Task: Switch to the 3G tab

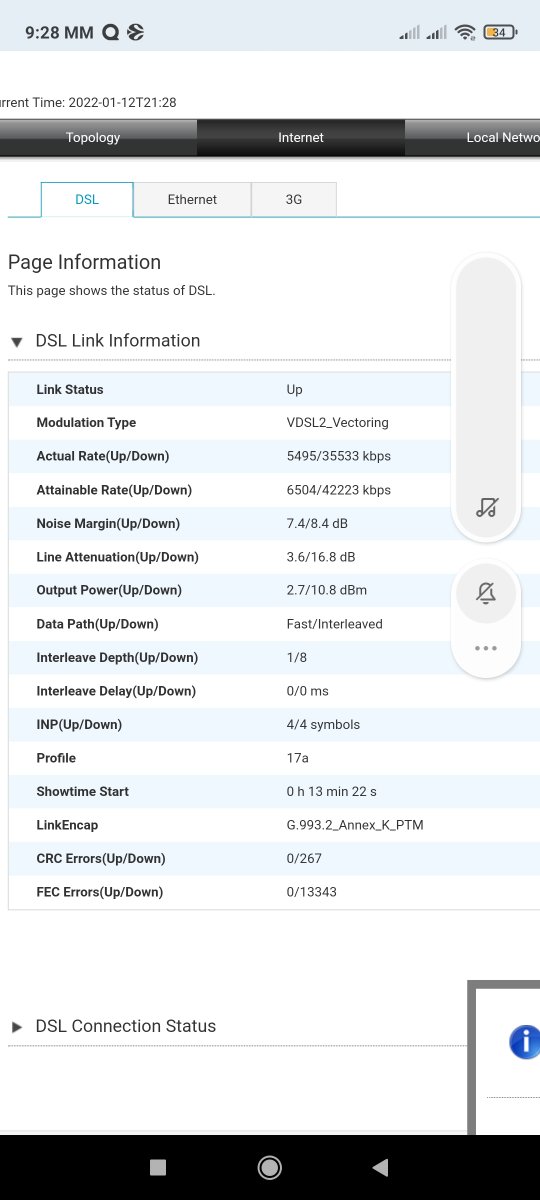Action: coord(294,199)
